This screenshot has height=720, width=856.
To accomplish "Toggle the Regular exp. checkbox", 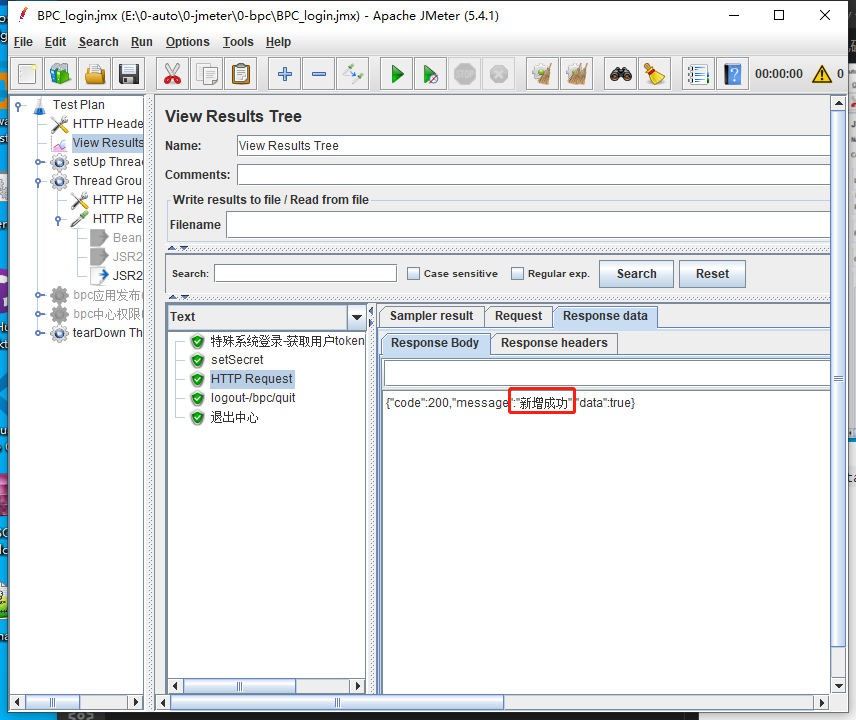I will click(517, 273).
